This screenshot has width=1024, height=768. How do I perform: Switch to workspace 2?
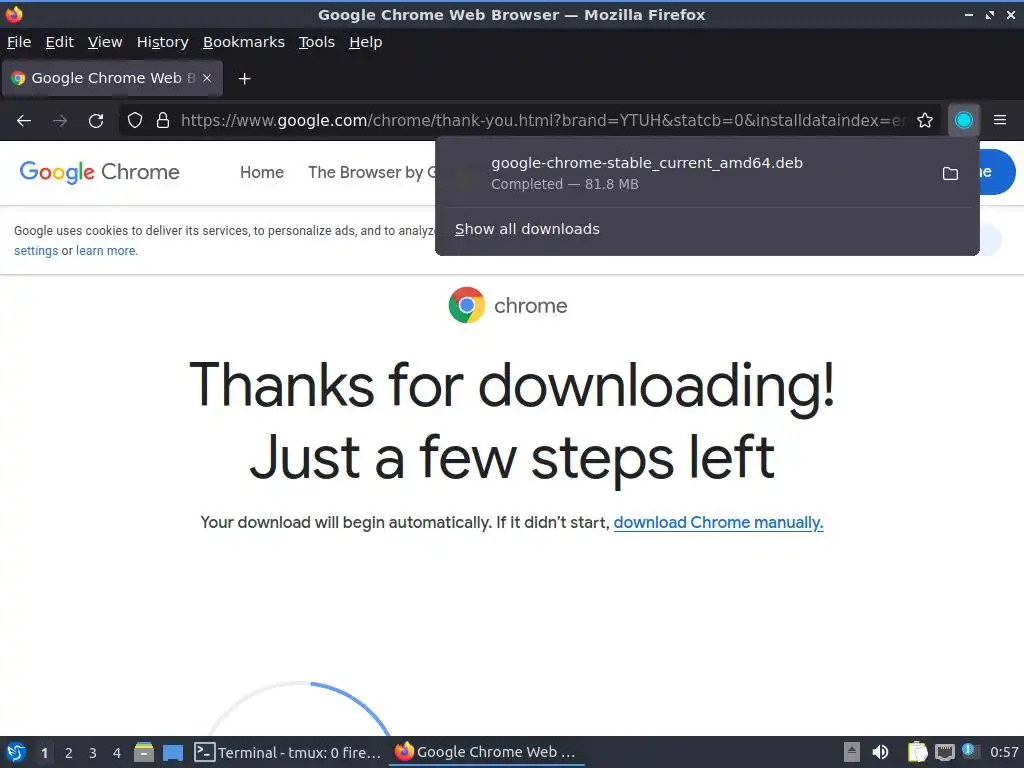click(x=69, y=753)
